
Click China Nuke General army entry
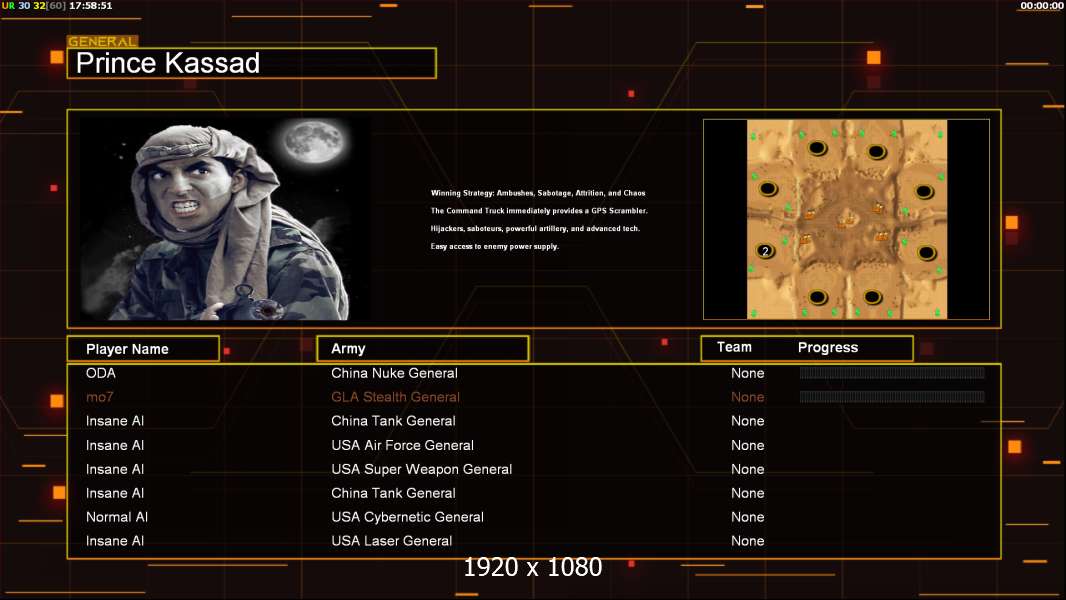tap(394, 373)
